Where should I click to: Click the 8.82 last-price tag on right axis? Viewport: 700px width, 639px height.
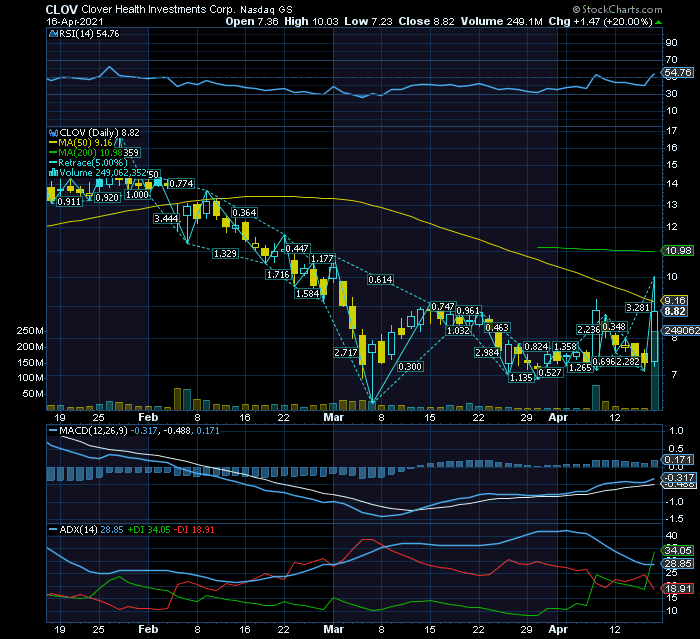click(x=675, y=311)
